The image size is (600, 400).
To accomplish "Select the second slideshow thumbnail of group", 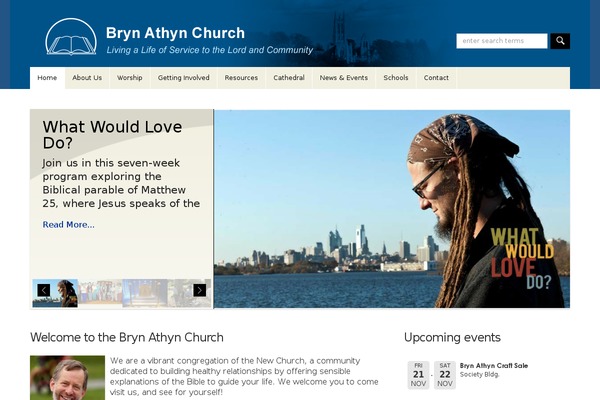I will point(100,293).
